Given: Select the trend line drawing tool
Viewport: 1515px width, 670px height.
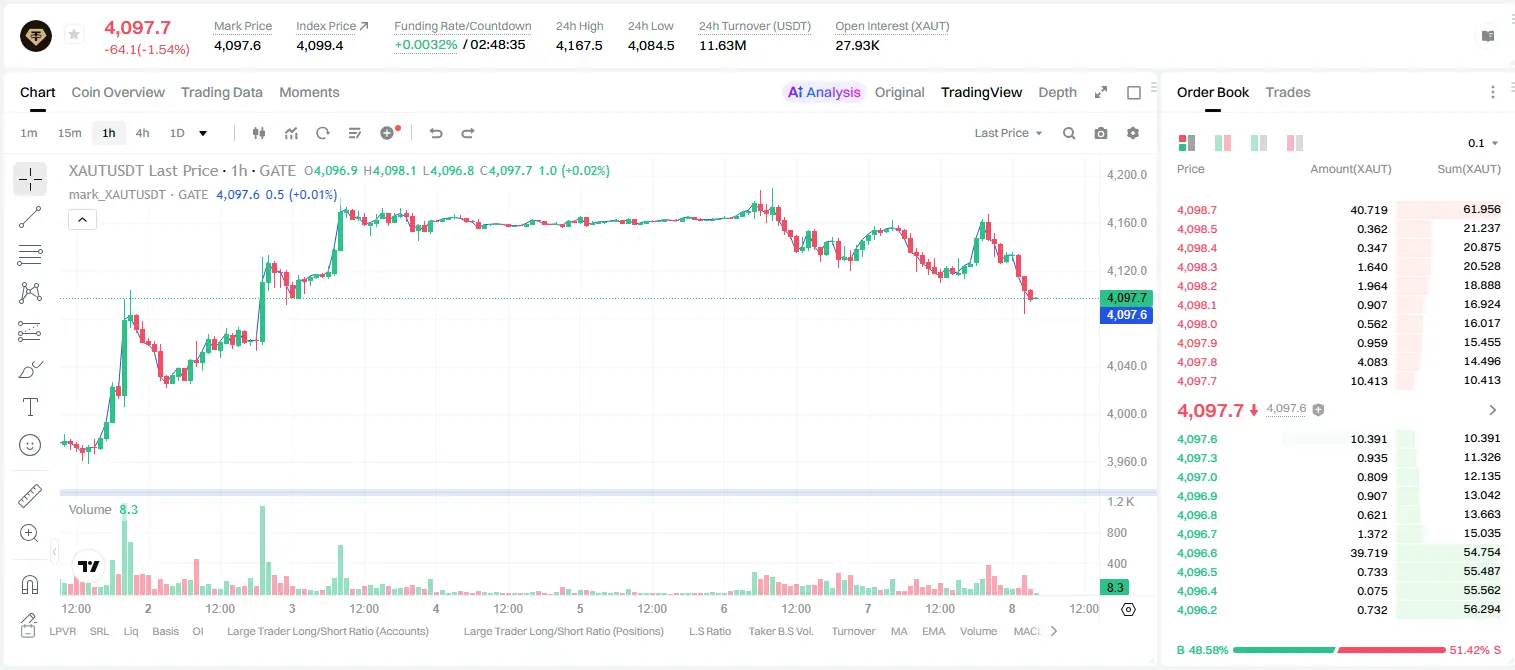Looking at the screenshot, I should click(x=30, y=217).
